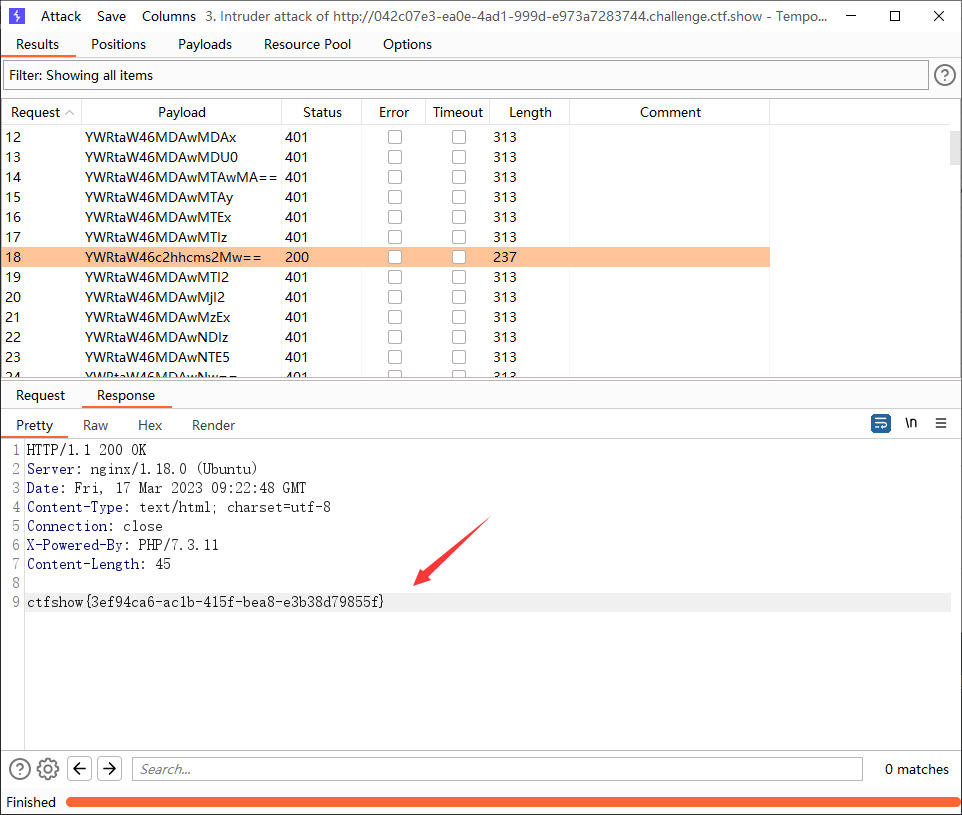Screen dimensions: 962x815
Task: Toggle word wrap icon in response viewer
Action: [x=880, y=423]
